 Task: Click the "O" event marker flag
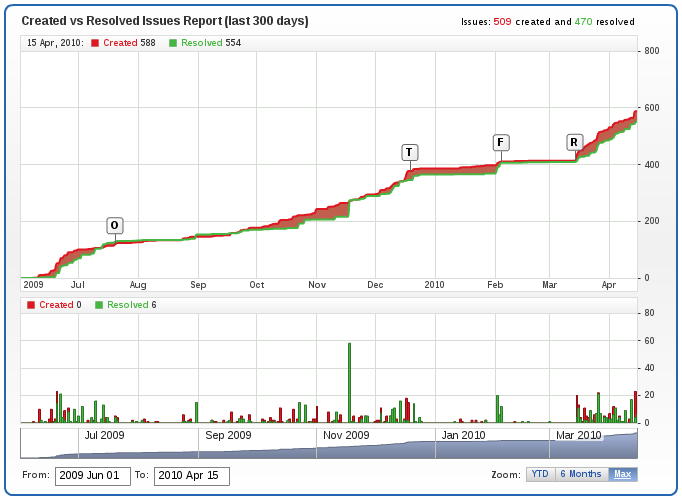pos(115,225)
